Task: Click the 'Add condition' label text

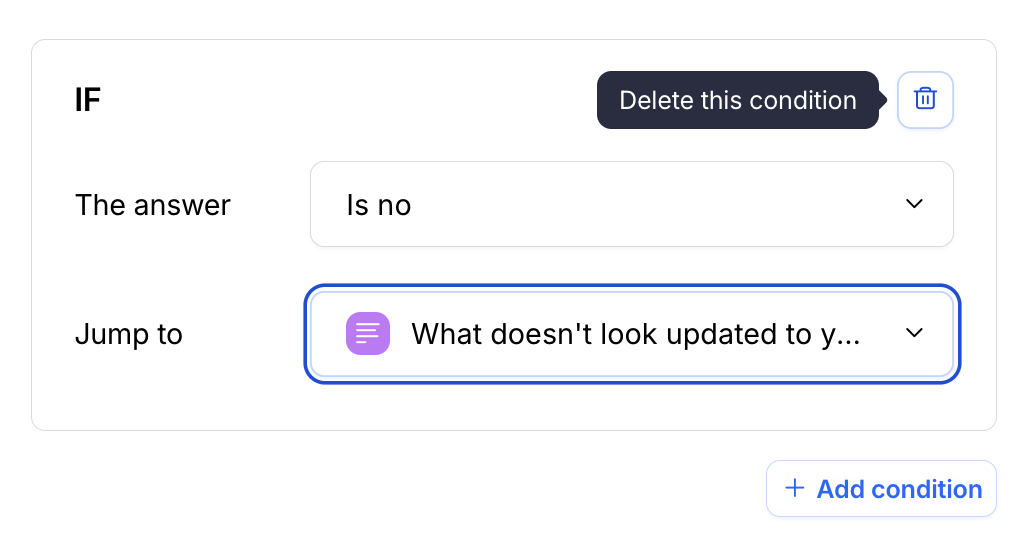Action: 899,489
